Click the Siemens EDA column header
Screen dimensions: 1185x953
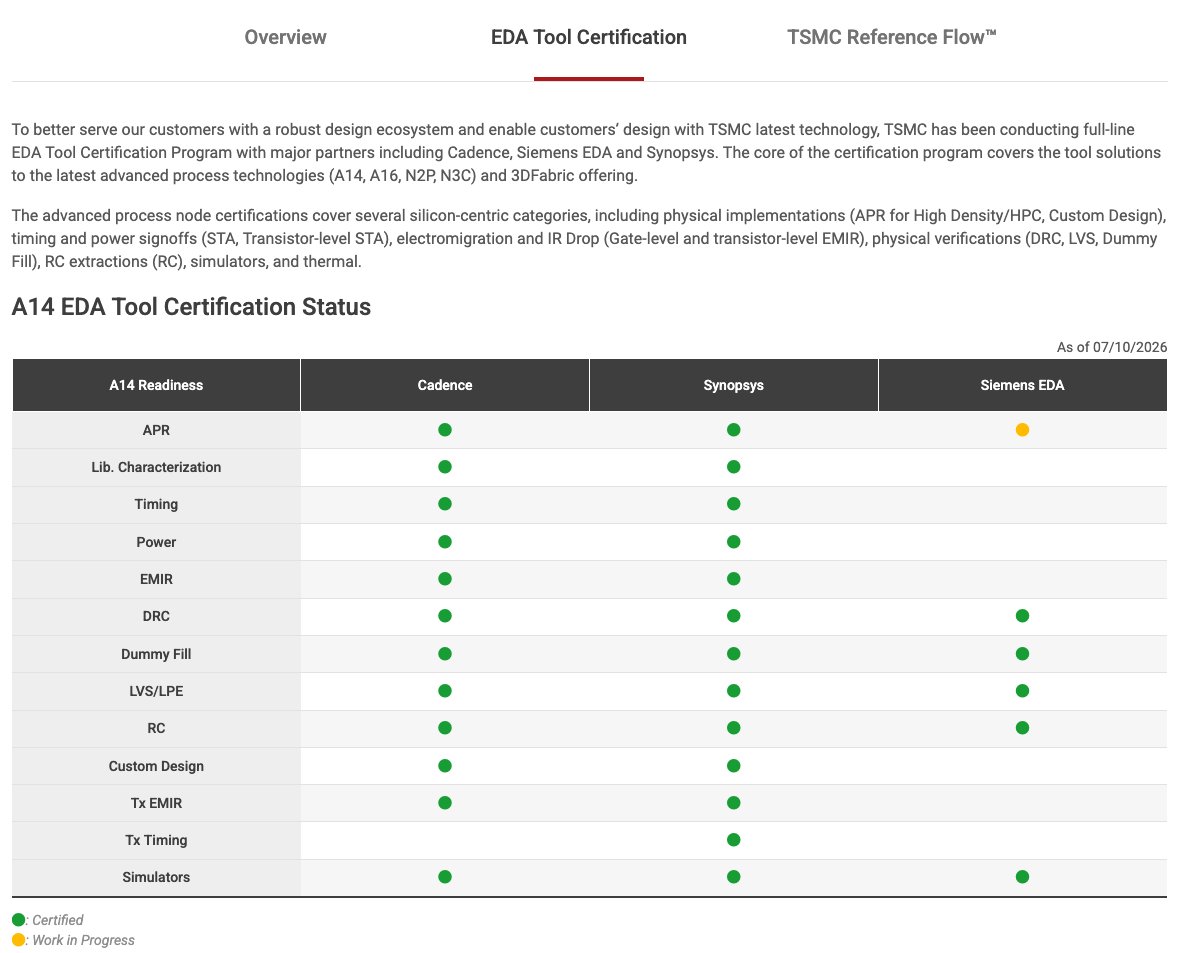[1023, 385]
